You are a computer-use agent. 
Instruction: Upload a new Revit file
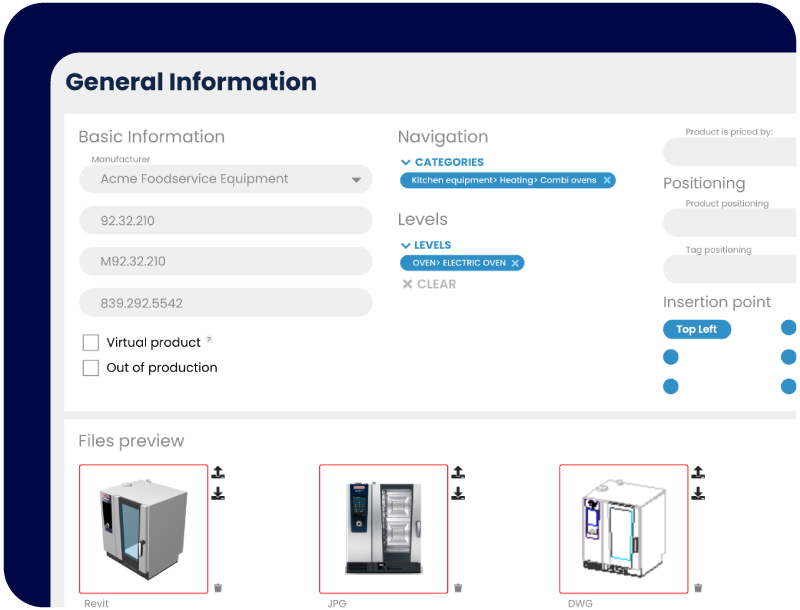click(x=218, y=472)
